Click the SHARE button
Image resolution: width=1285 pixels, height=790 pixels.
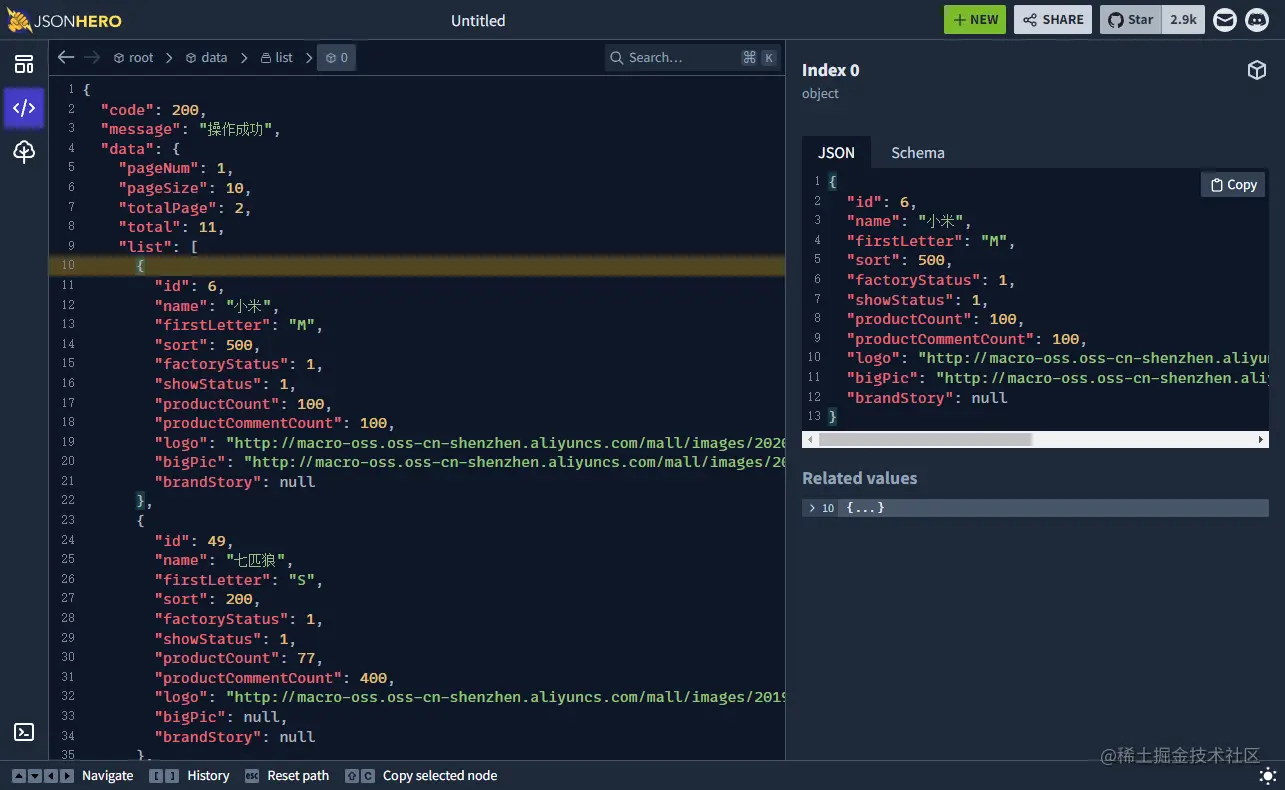[1052, 19]
